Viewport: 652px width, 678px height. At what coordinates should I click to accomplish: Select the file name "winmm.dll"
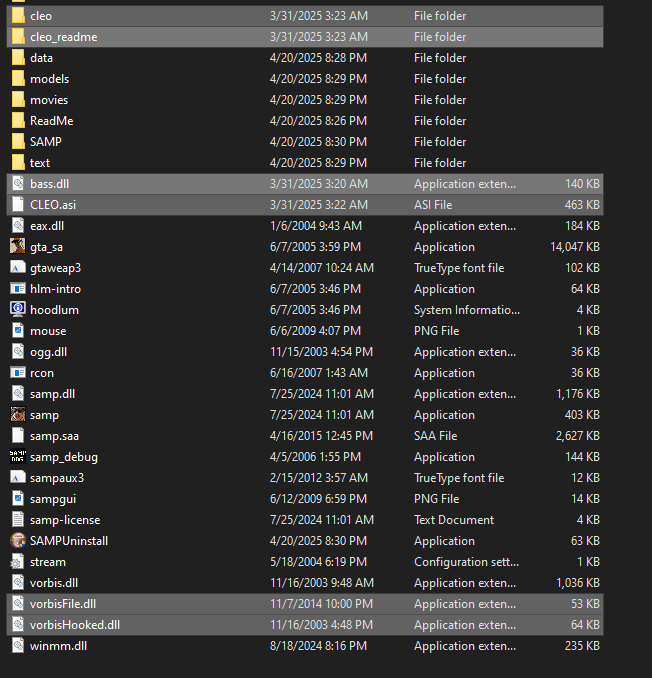click(x=58, y=646)
